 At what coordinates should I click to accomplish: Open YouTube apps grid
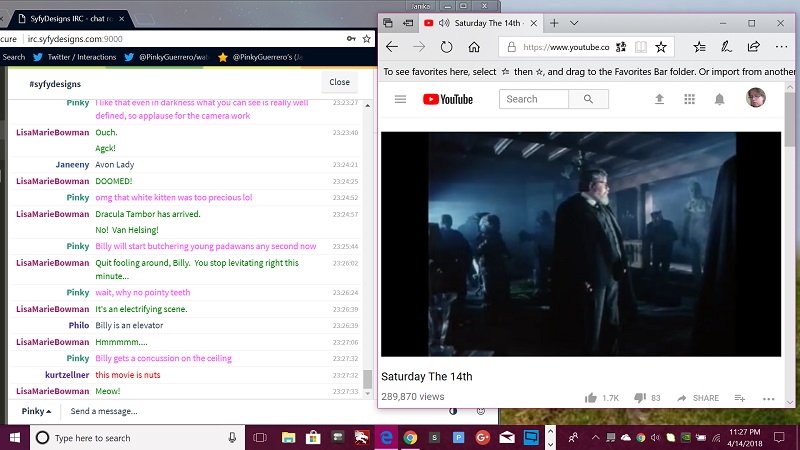[x=689, y=99]
